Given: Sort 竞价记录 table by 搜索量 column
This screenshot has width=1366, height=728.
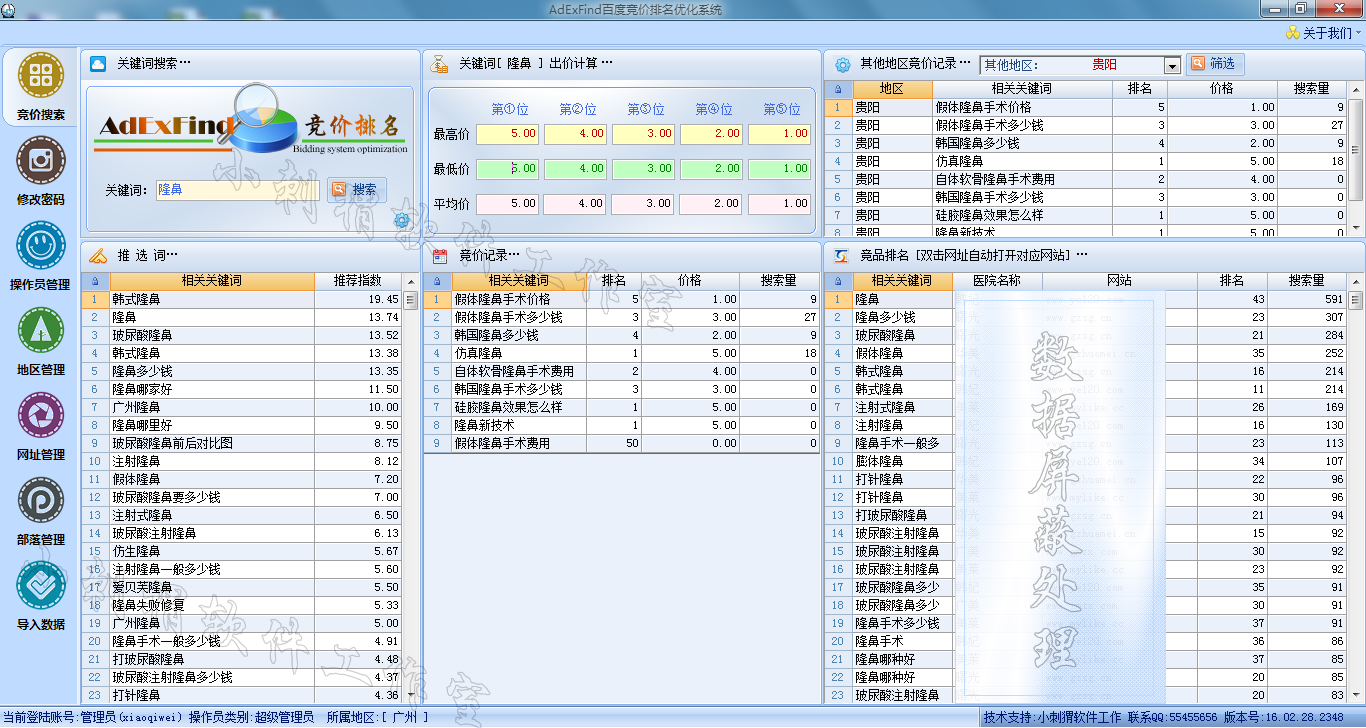Looking at the screenshot, I should coord(778,281).
